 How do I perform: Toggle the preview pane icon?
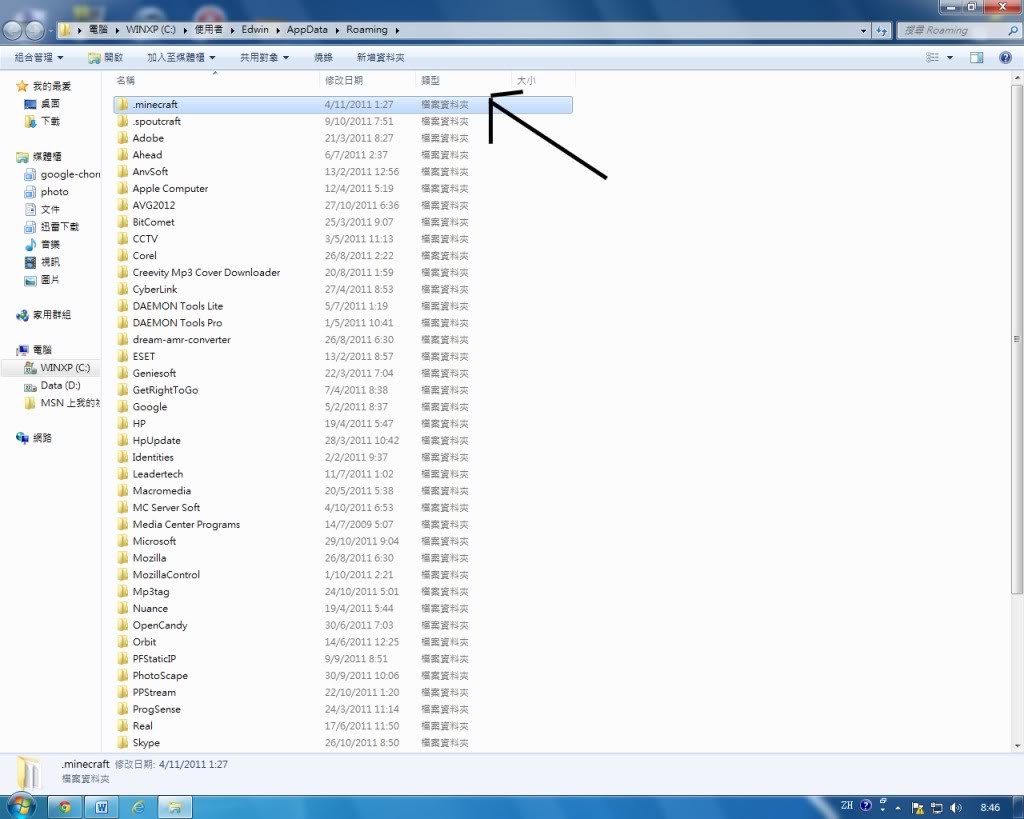[976, 57]
